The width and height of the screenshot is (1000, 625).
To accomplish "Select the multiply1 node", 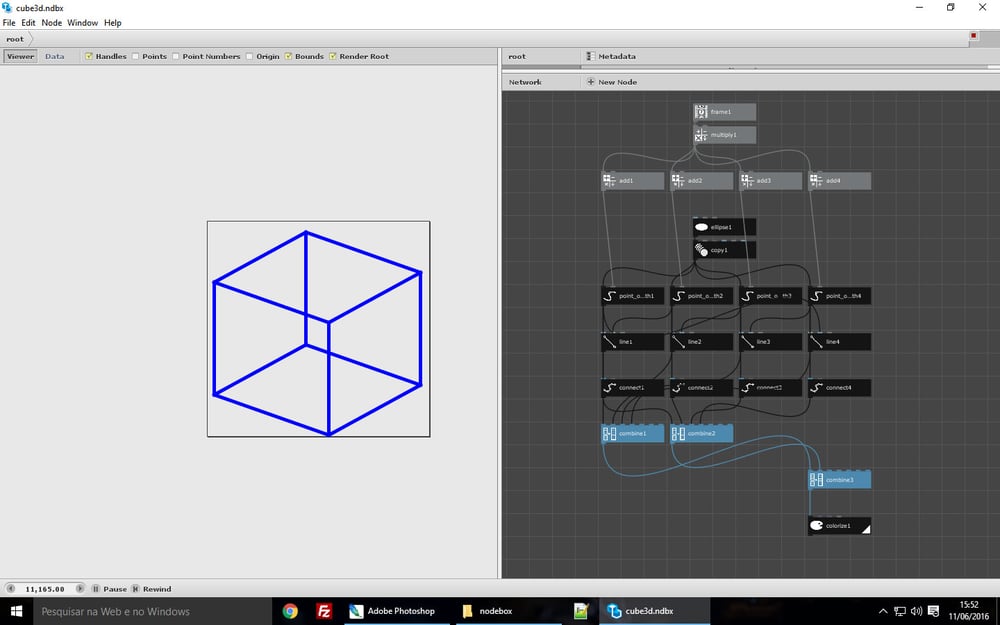I will (724, 135).
